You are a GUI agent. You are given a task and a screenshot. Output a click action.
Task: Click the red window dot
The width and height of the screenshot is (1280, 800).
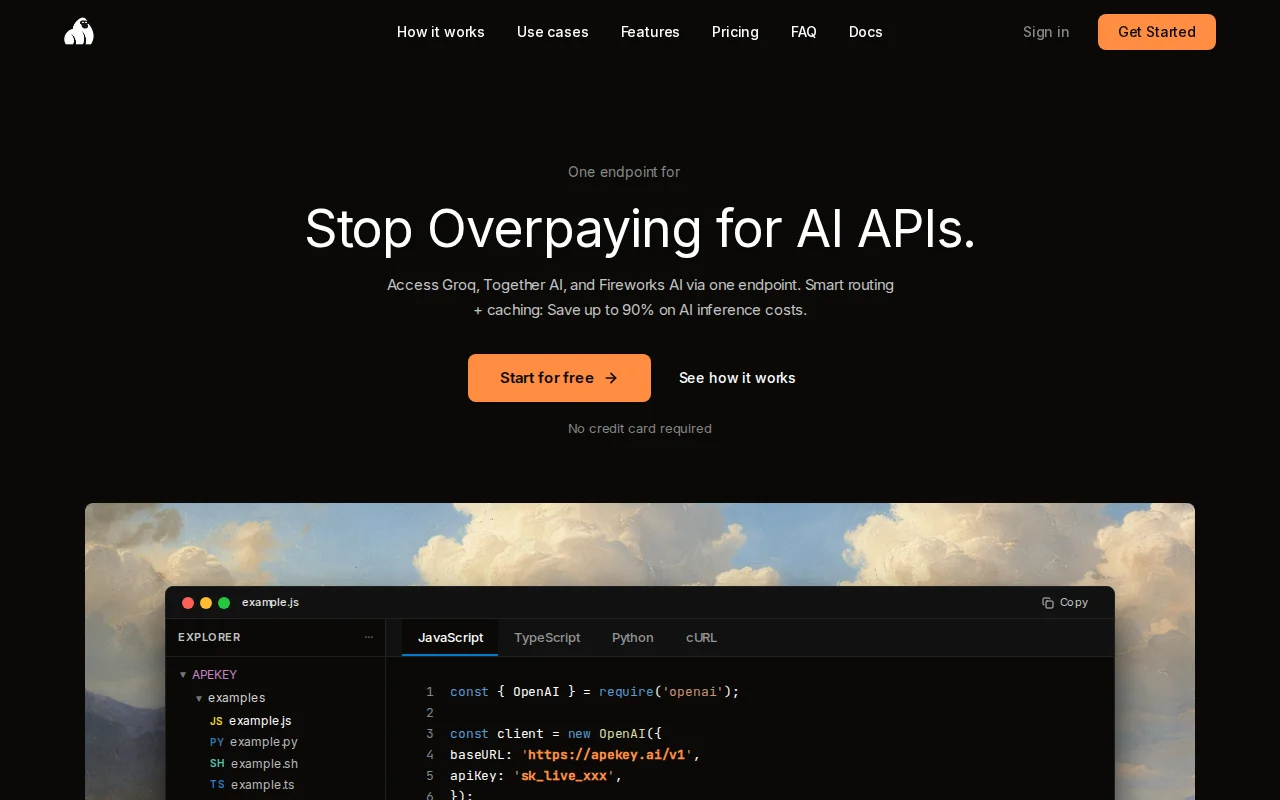[x=188, y=603]
